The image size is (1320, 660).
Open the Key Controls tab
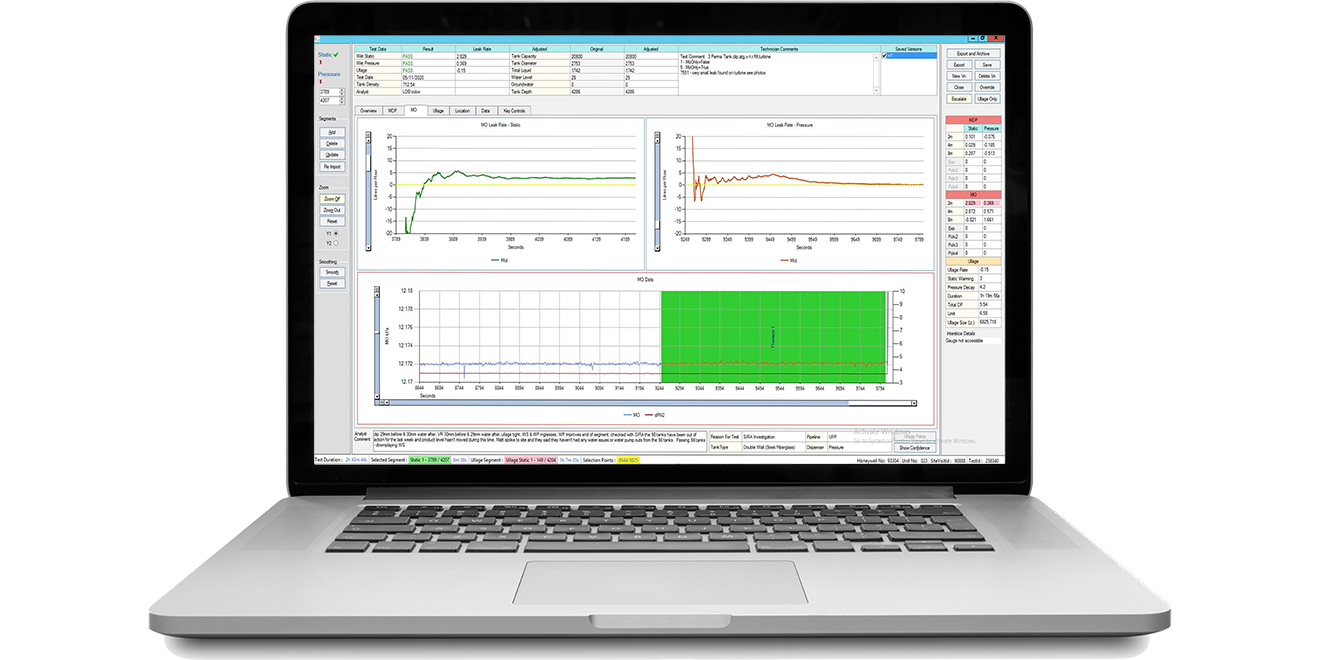[x=512, y=111]
